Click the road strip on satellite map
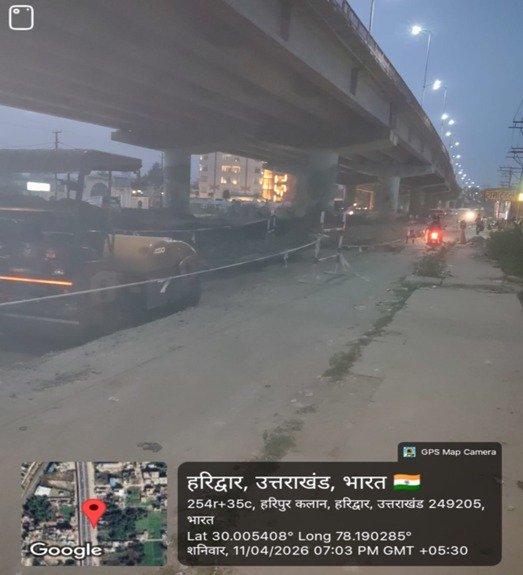 (84, 513)
